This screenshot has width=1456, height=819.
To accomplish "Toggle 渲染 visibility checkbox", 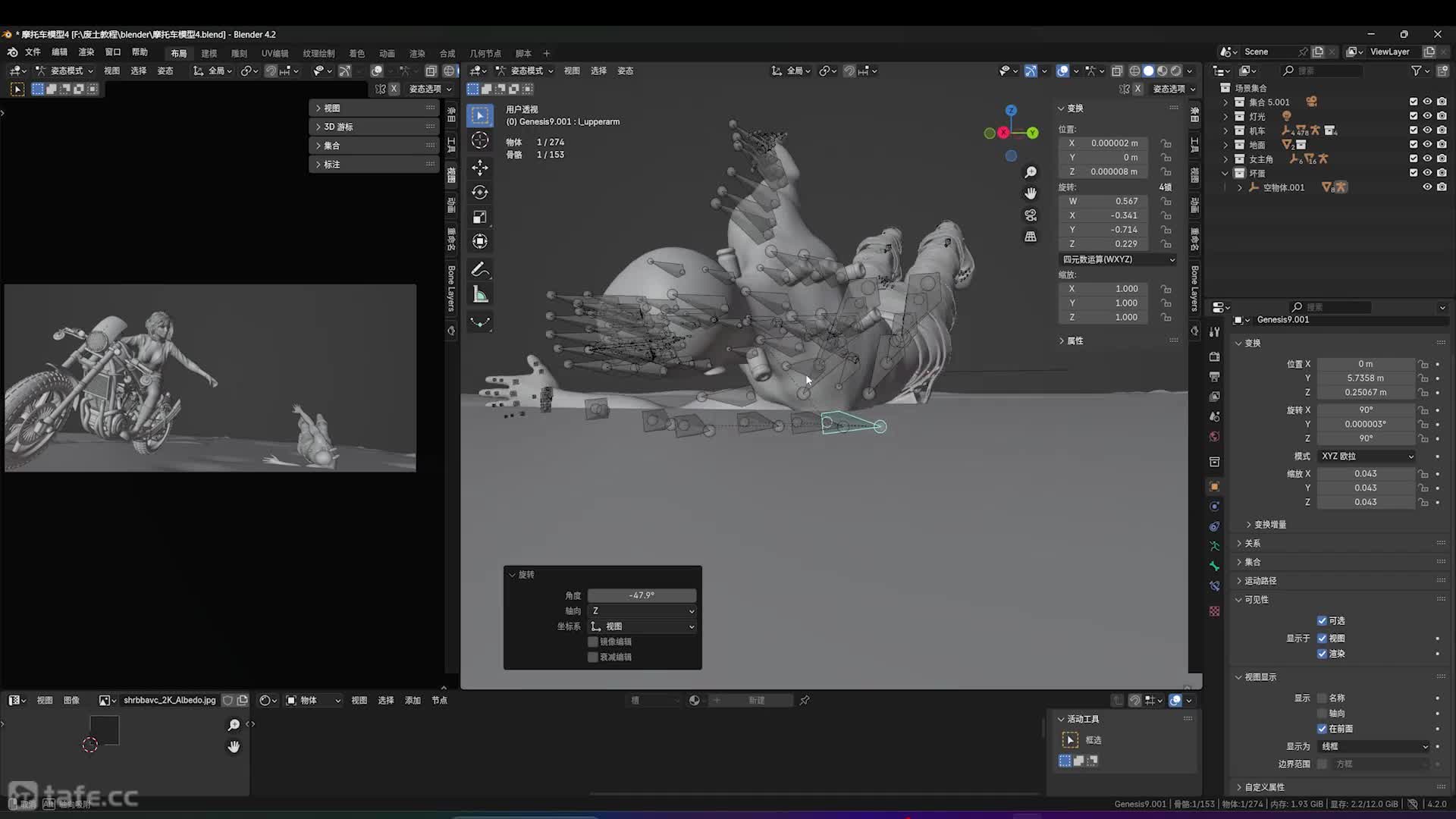I will tap(1322, 653).
